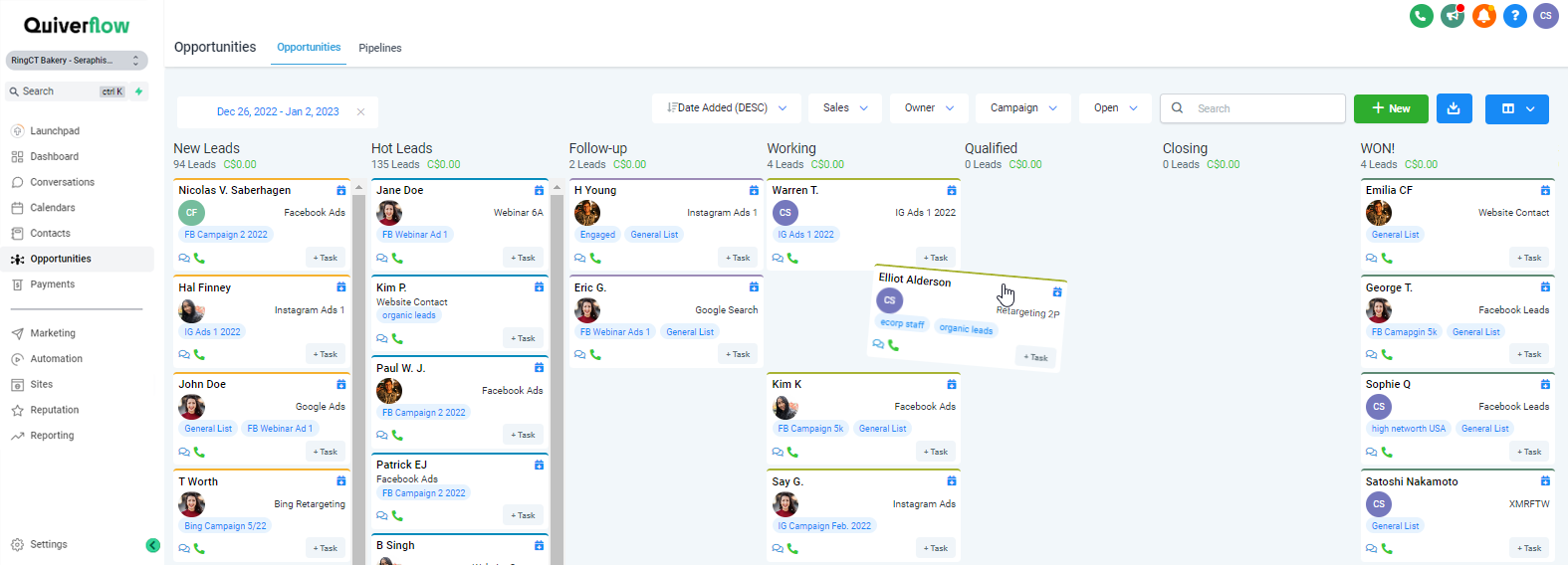This screenshot has height=565, width=1568.
Task: Collapse sidebar with green arrow button
Action: click(152, 545)
